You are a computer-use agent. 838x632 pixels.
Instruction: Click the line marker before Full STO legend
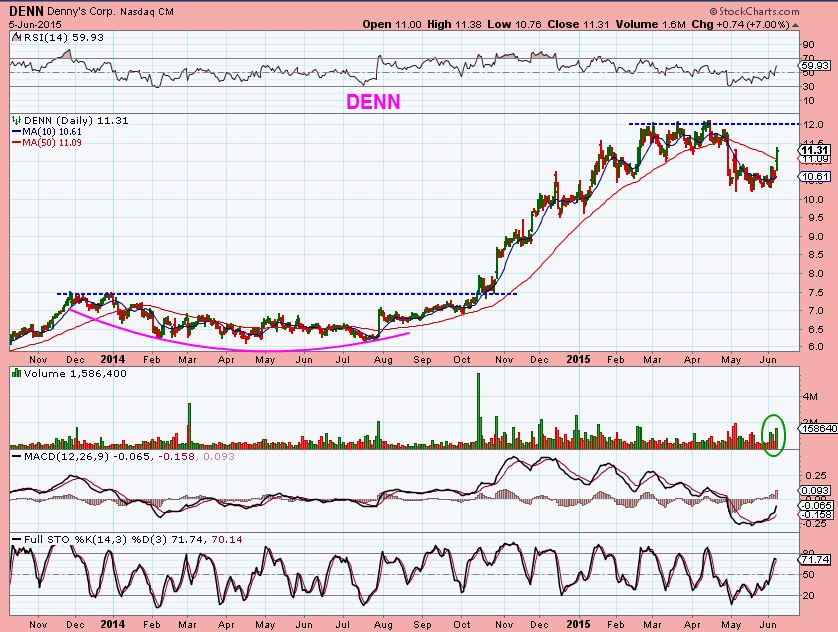click(17, 540)
